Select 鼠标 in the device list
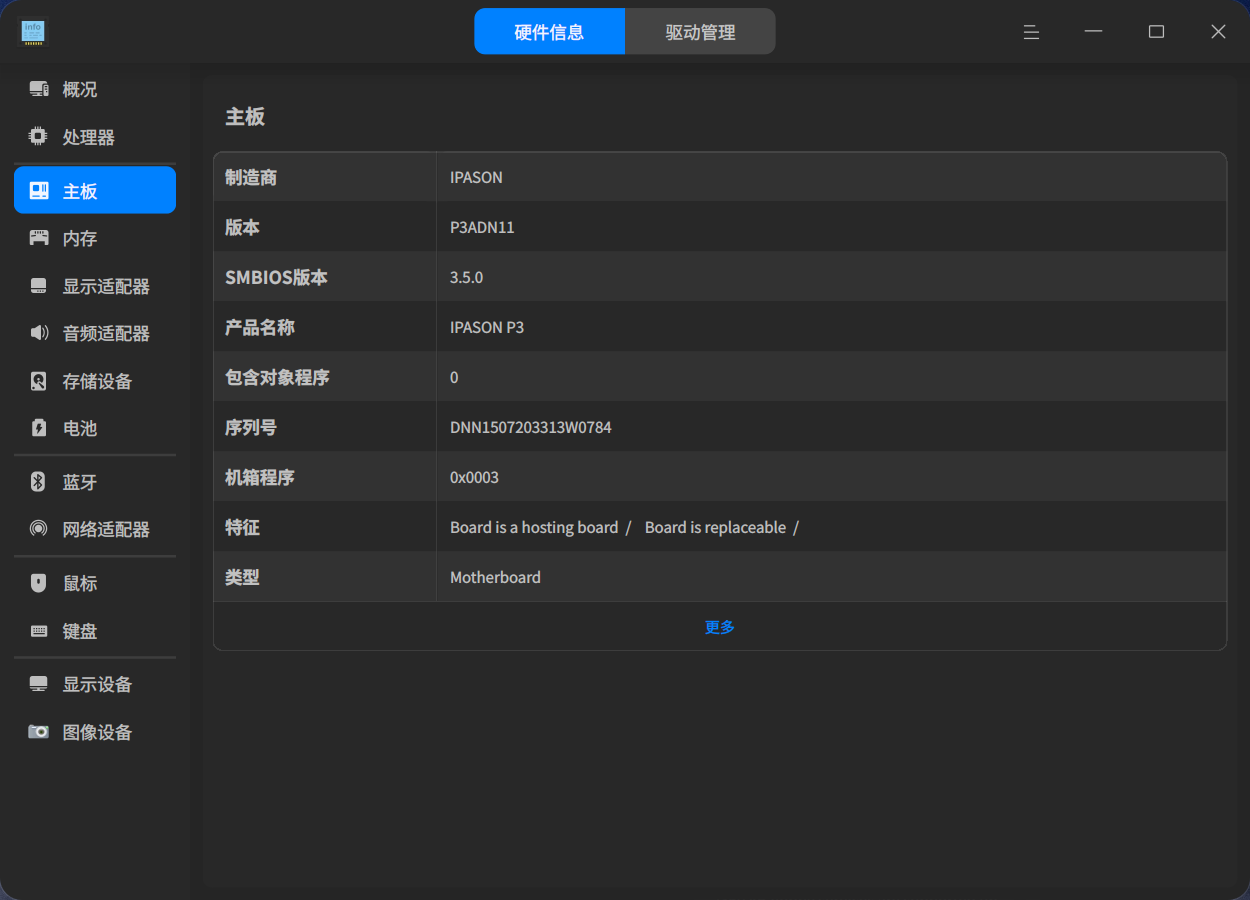Screen dimensions: 1250x900 pyautogui.click(x=95, y=583)
